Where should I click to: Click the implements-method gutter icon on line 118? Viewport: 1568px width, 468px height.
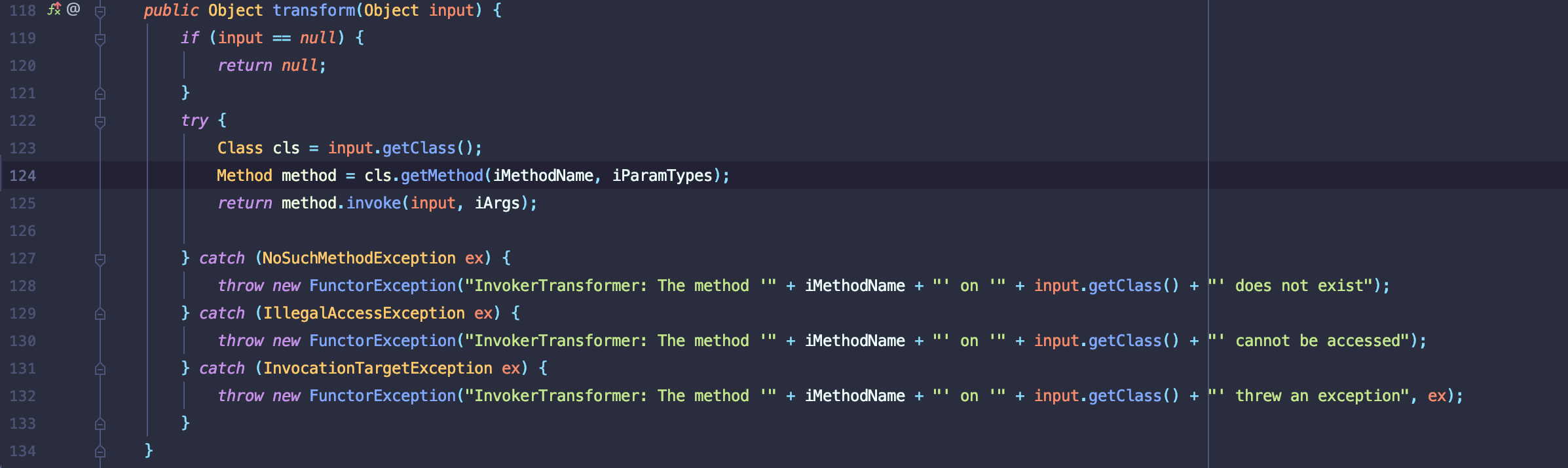pos(54,9)
